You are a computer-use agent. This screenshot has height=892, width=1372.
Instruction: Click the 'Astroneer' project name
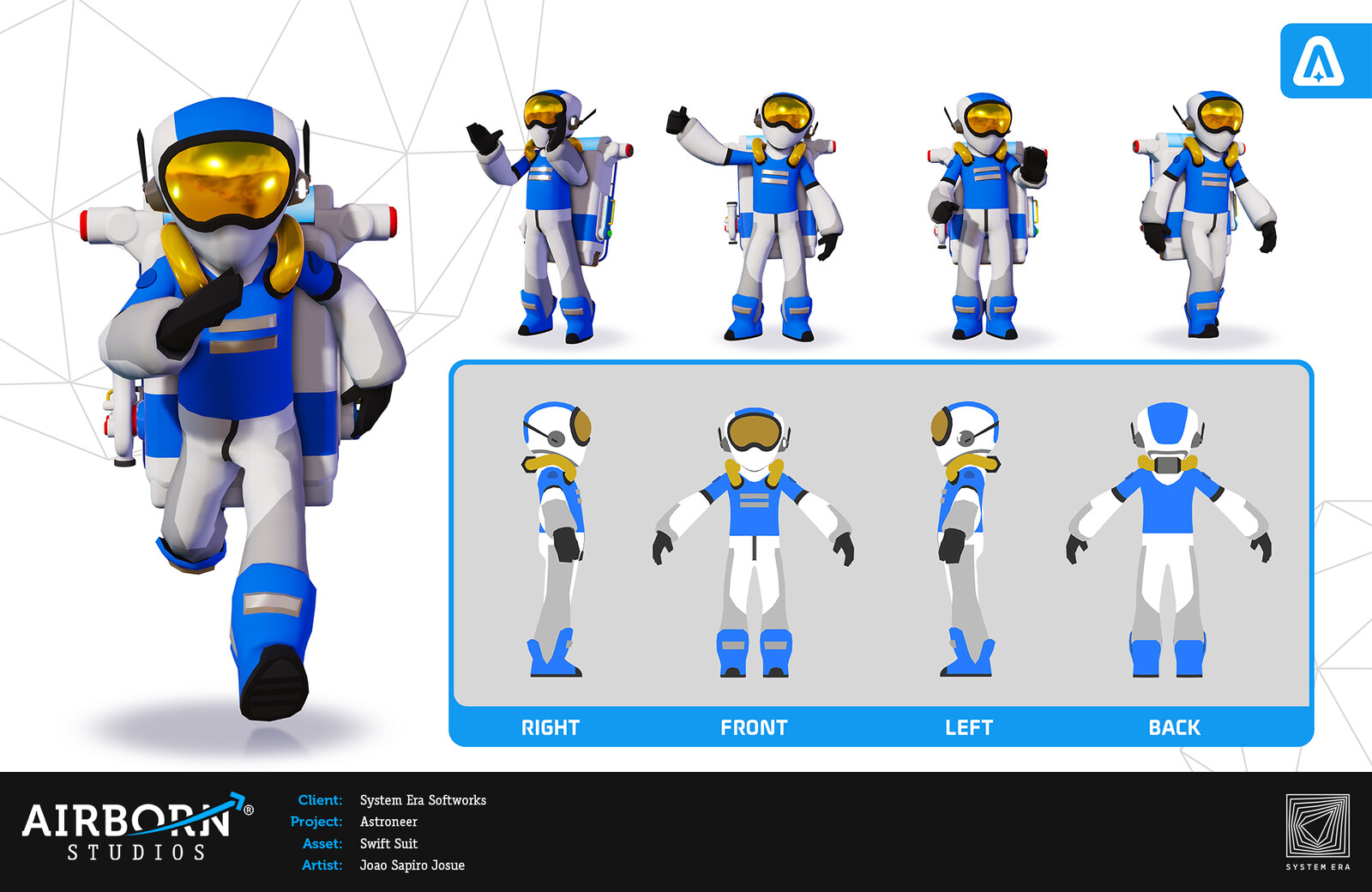pyautogui.click(x=388, y=822)
